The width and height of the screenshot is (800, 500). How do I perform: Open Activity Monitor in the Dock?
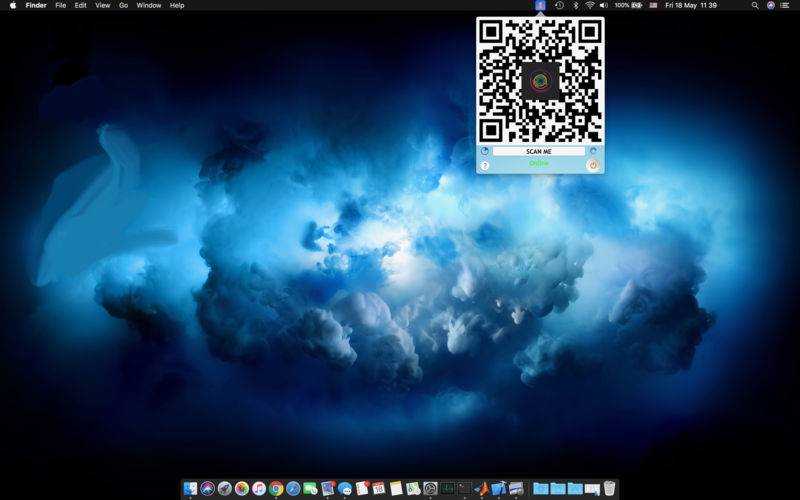coord(447,488)
